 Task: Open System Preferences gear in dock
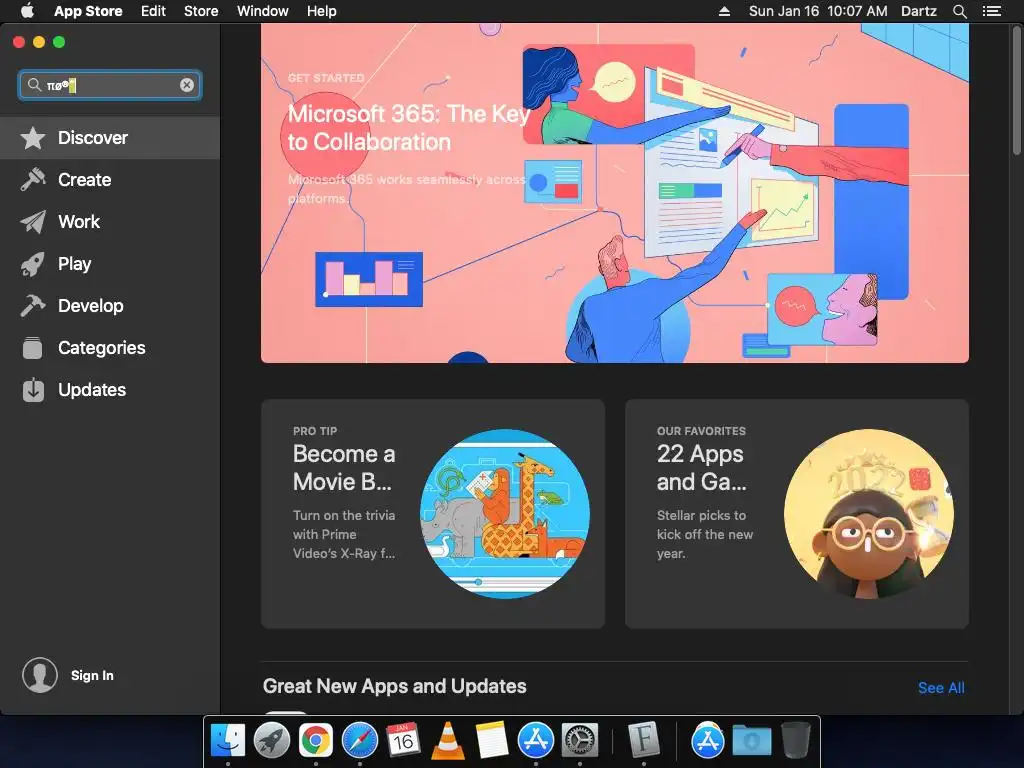[580, 741]
